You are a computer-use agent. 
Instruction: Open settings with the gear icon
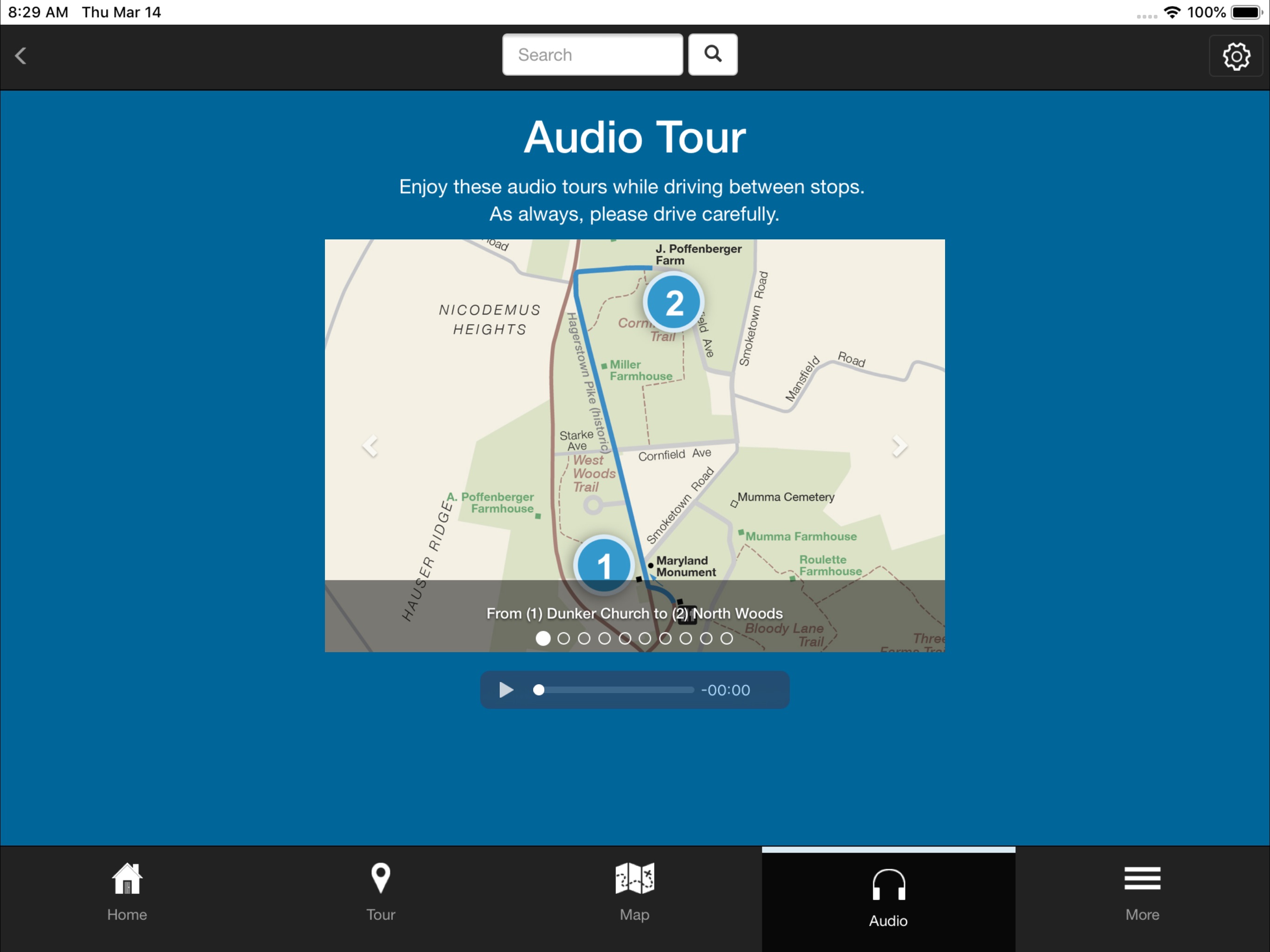point(1236,56)
